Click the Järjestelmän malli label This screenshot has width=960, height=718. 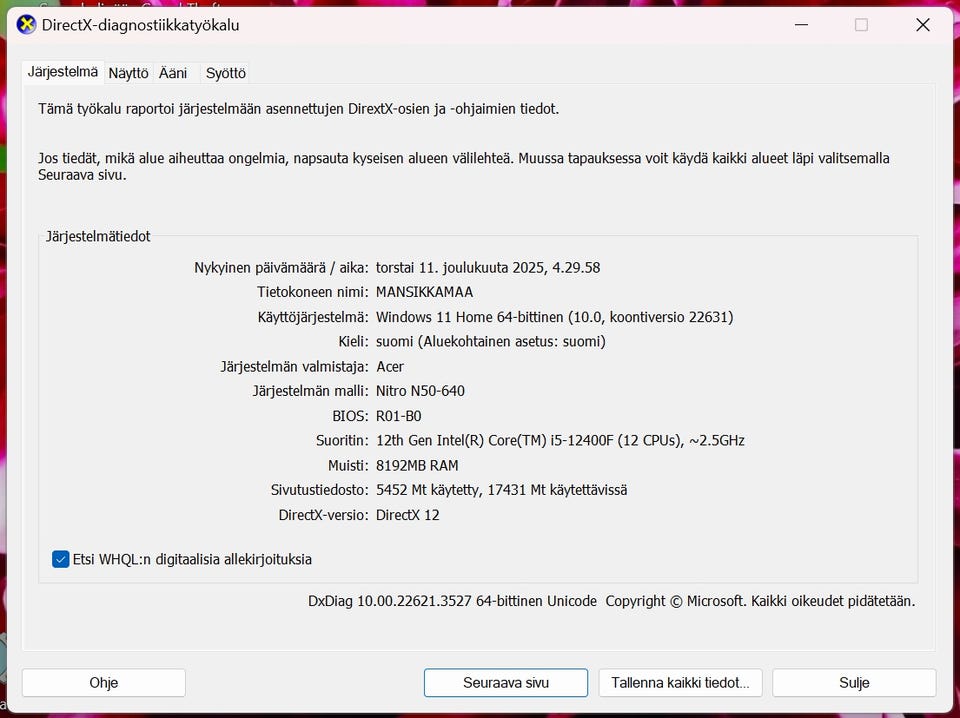310,391
